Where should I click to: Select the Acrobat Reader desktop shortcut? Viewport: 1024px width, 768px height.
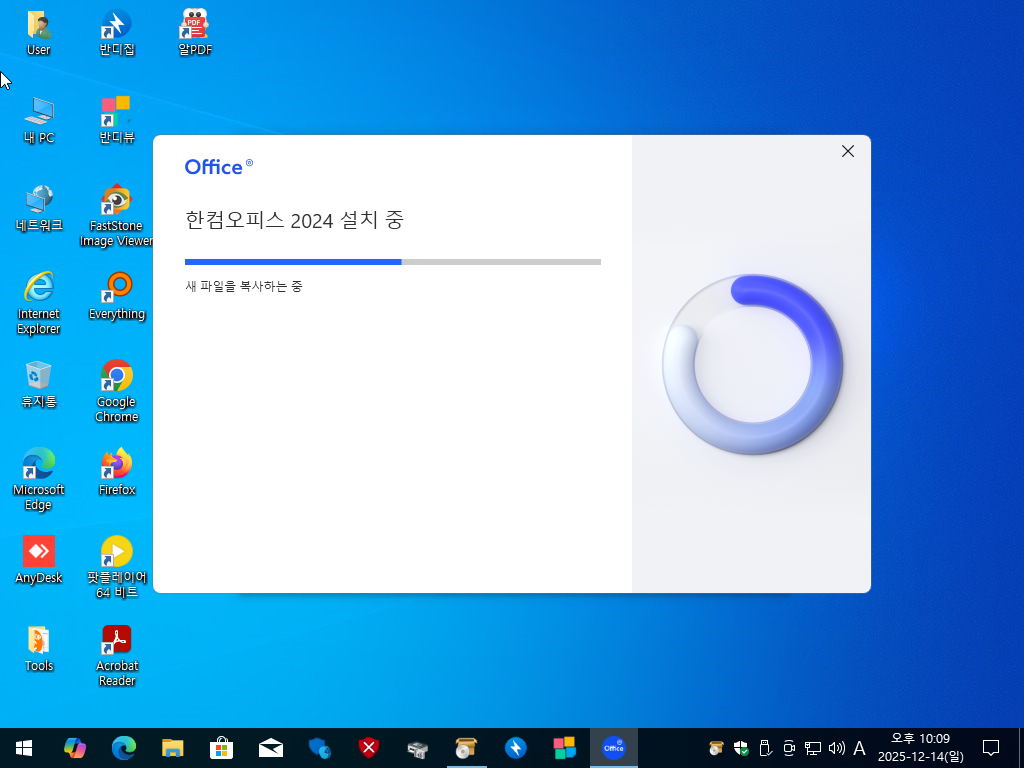pyautogui.click(x=117, y=656)
